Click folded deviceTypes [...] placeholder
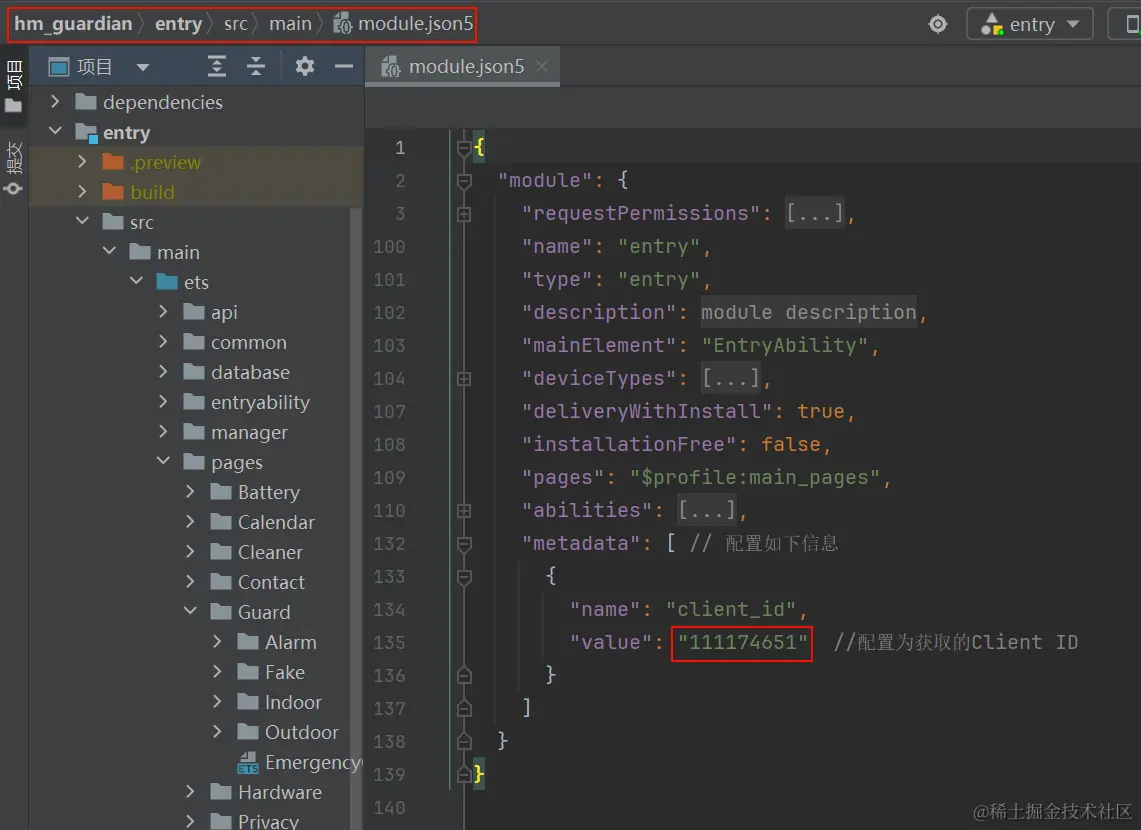Image resolution: width=1141 pixels, height=830 pixels. pyautogui.click(x=731, y=378)
